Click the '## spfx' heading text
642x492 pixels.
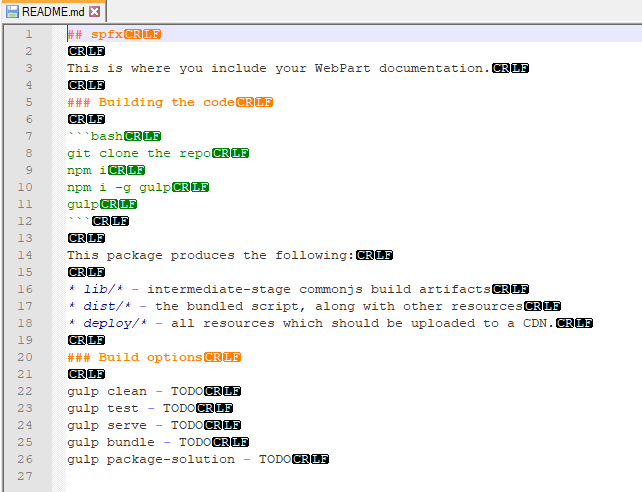[x=95, y=34]
